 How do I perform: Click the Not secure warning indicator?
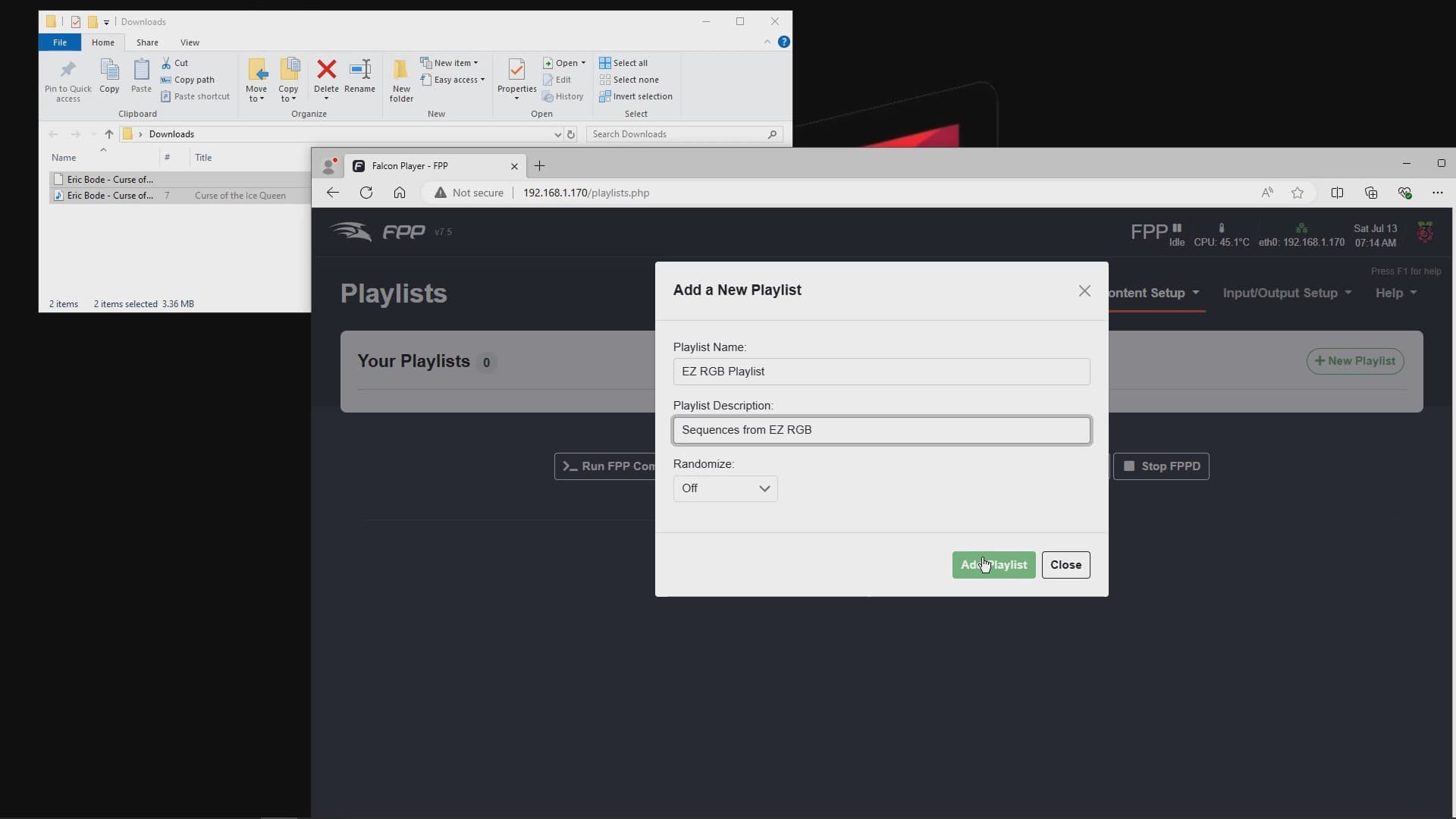coord(469,193)
